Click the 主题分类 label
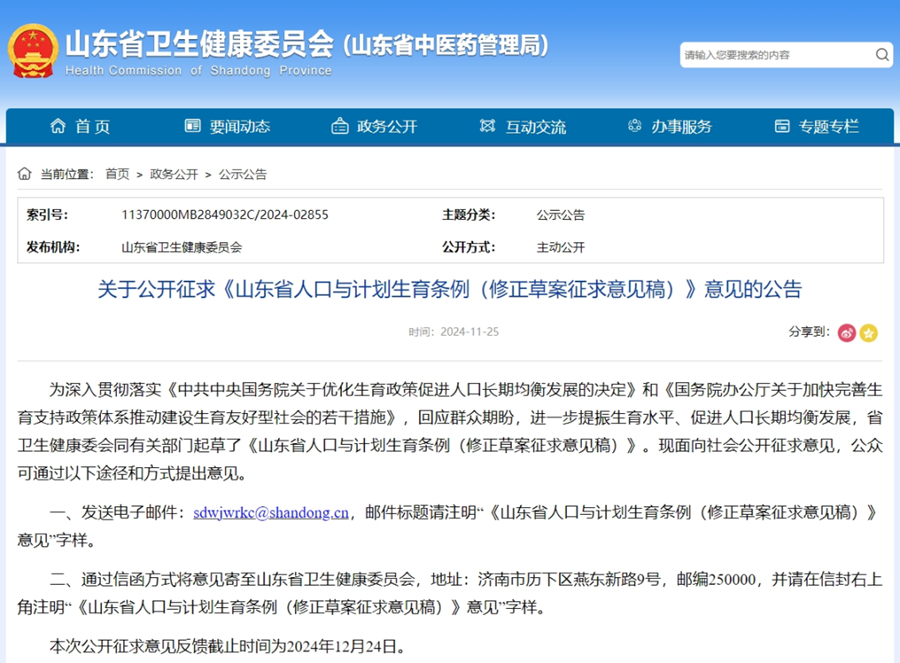The image size is (900, 663). pos(468,215)
